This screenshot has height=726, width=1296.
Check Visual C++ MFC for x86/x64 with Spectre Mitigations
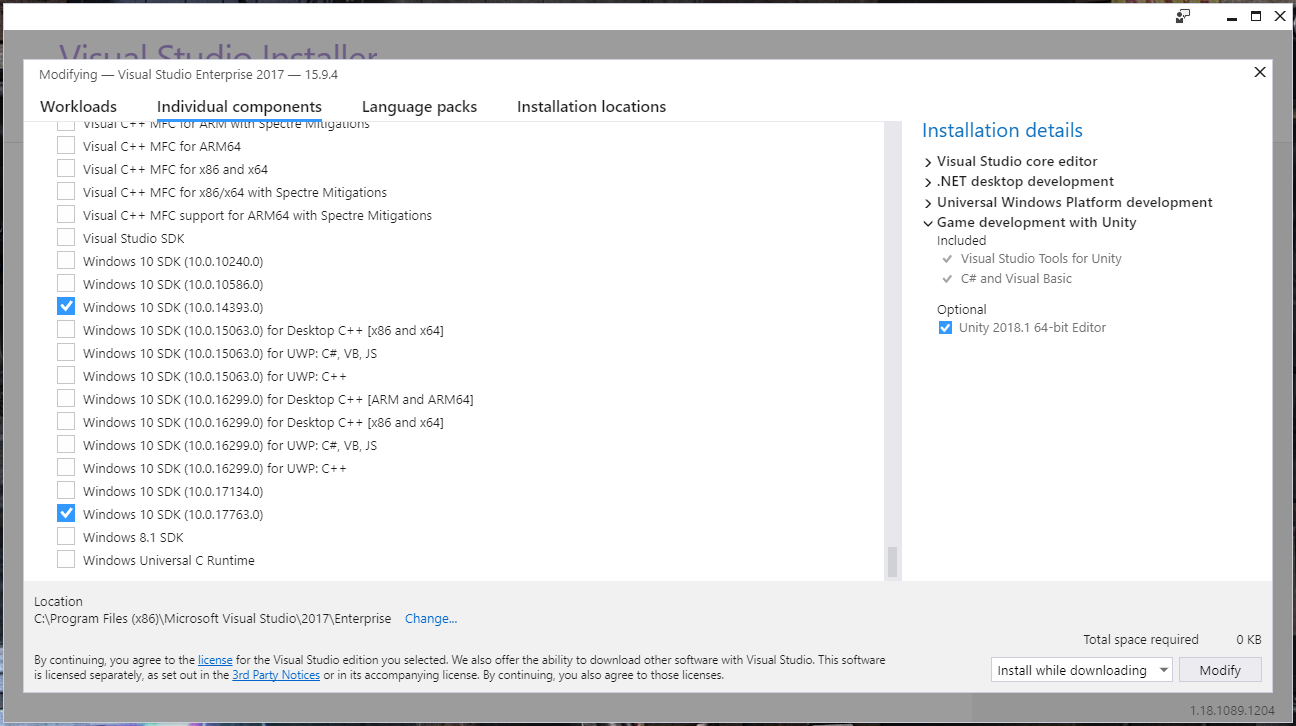tap(66, 192)
